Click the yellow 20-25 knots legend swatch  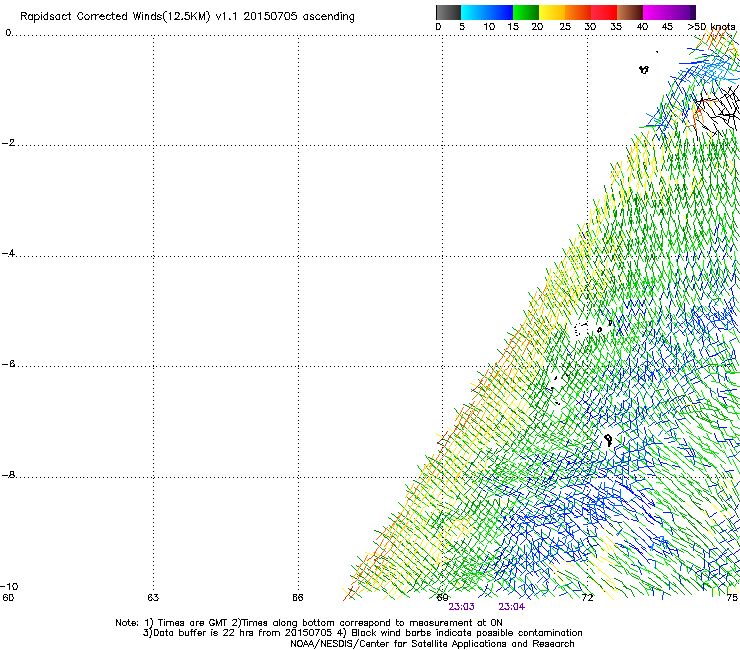pyautogui.click(x=552, y=12)
